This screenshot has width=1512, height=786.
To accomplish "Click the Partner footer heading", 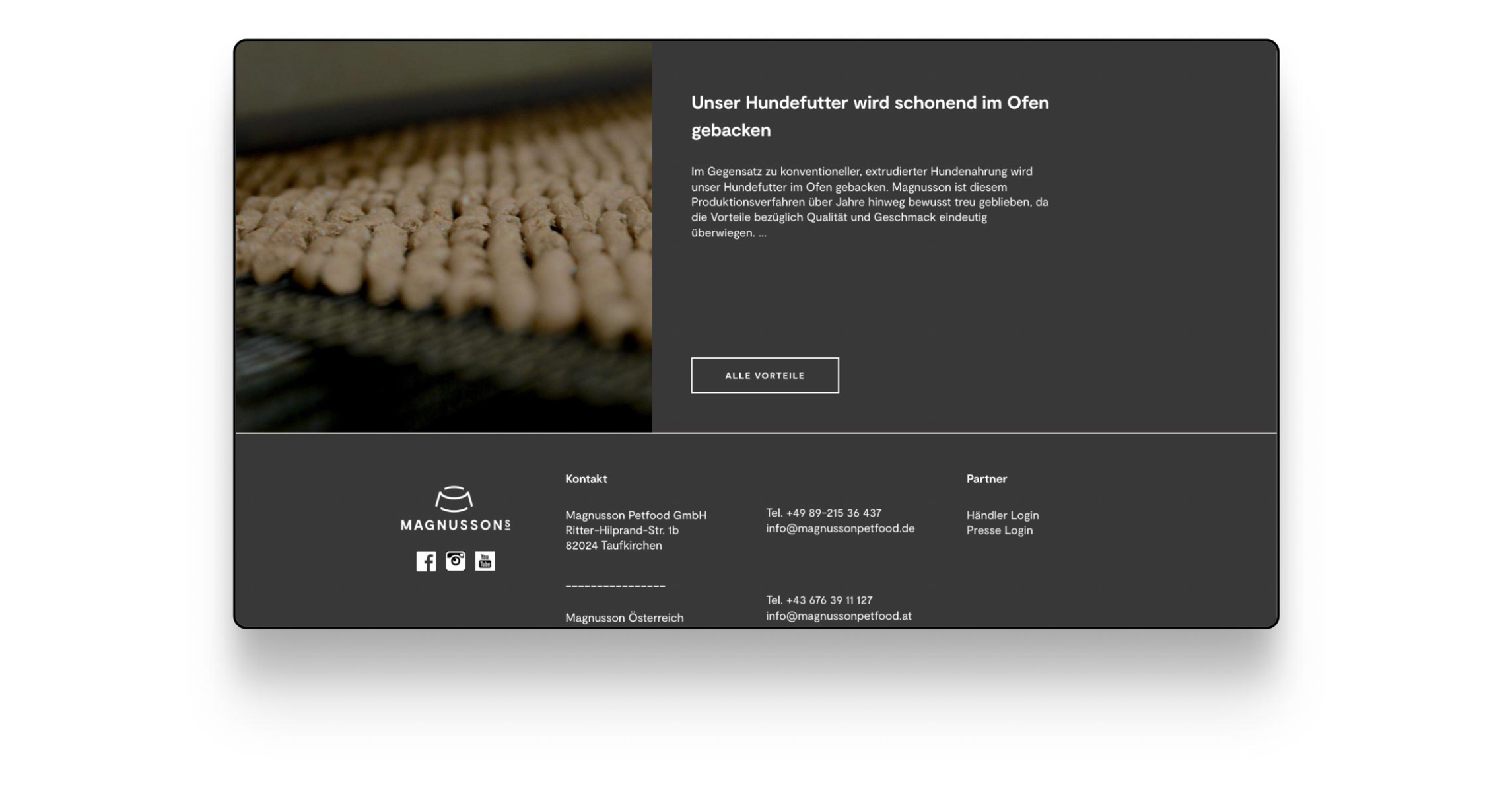I will click(986, 479).
